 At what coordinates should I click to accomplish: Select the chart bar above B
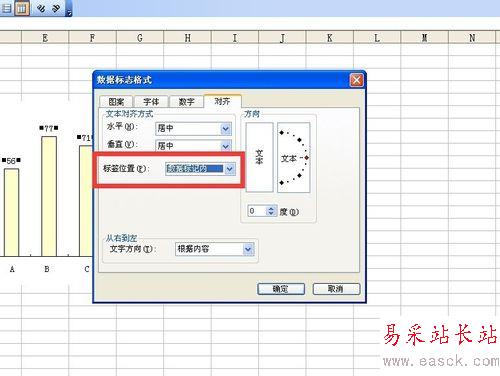(49, 196)
